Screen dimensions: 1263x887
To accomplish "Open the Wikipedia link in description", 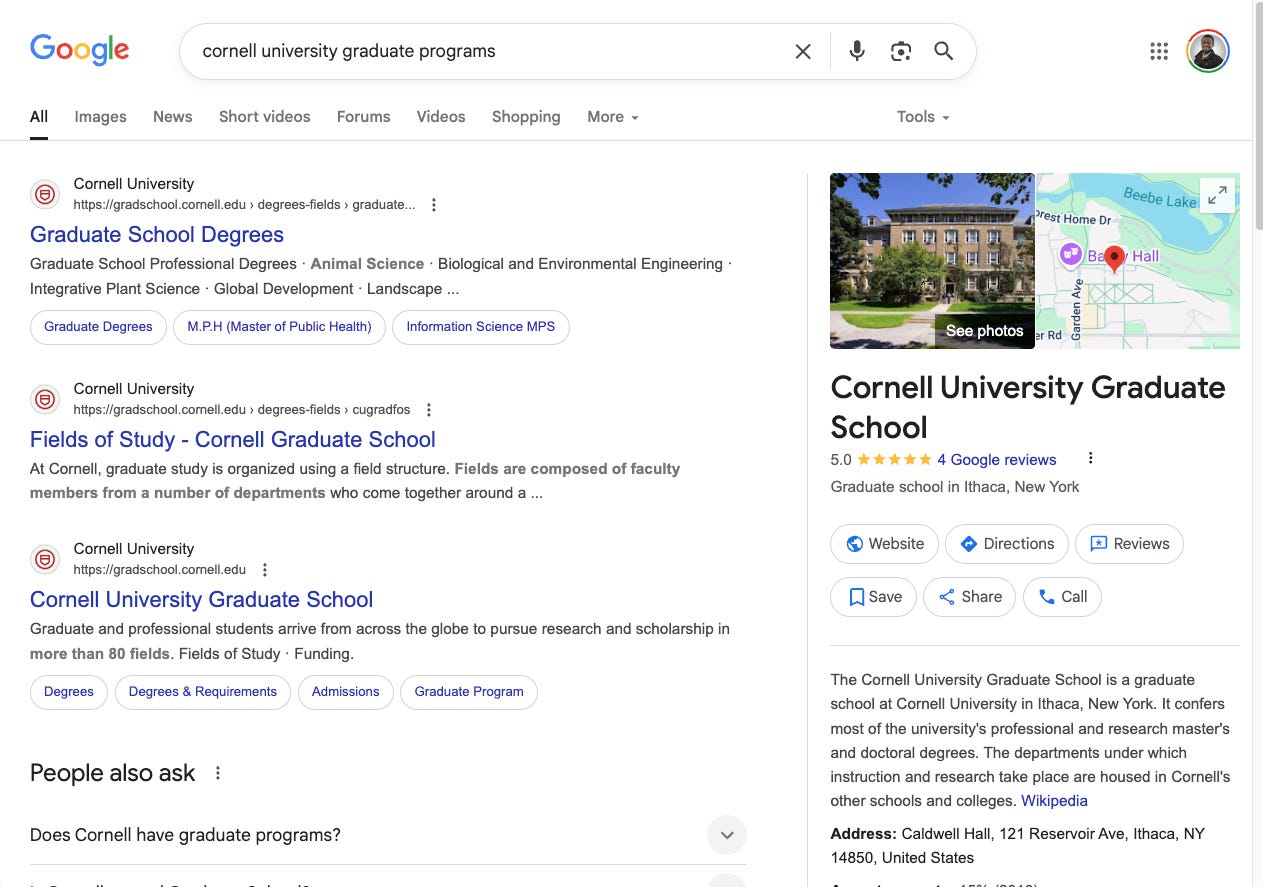I will coord(1054,801).
